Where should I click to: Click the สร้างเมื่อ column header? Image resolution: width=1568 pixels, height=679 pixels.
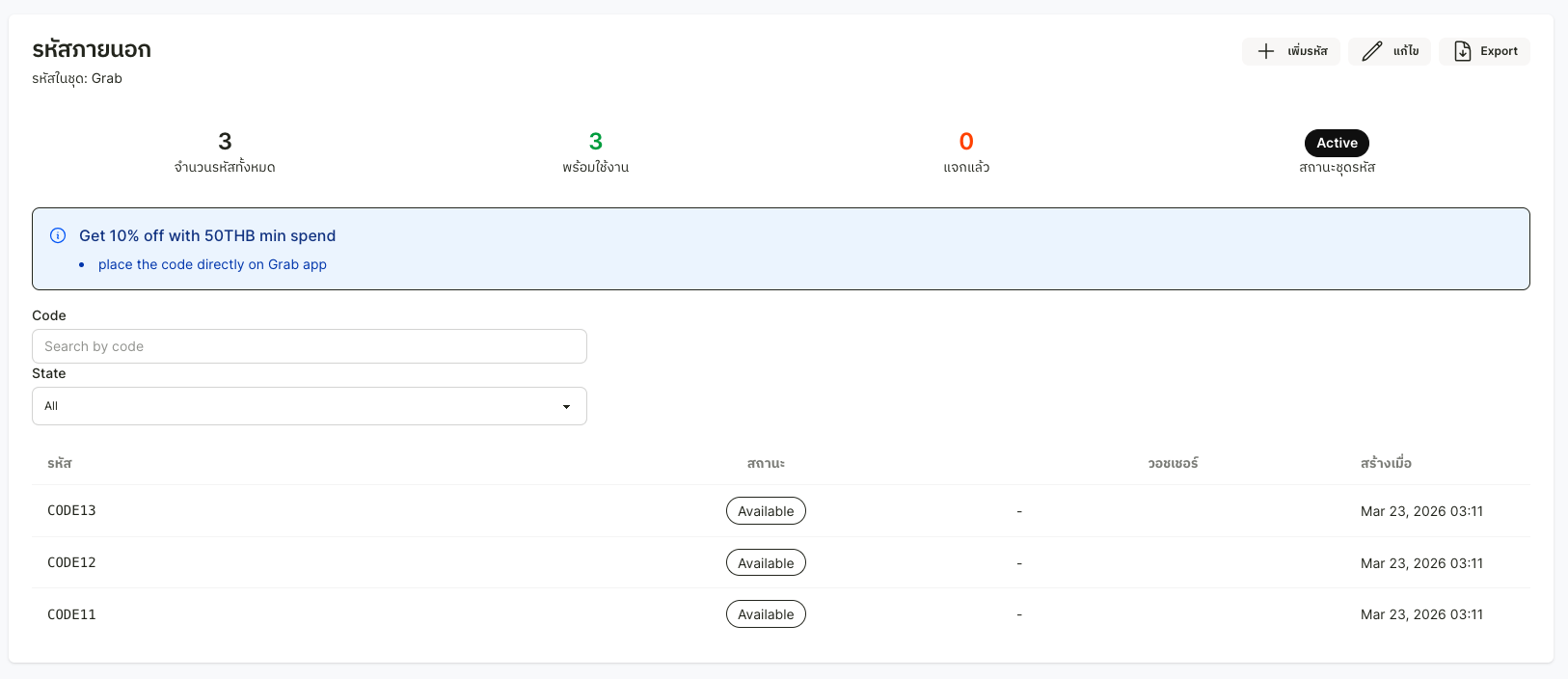click(1386, 463)
